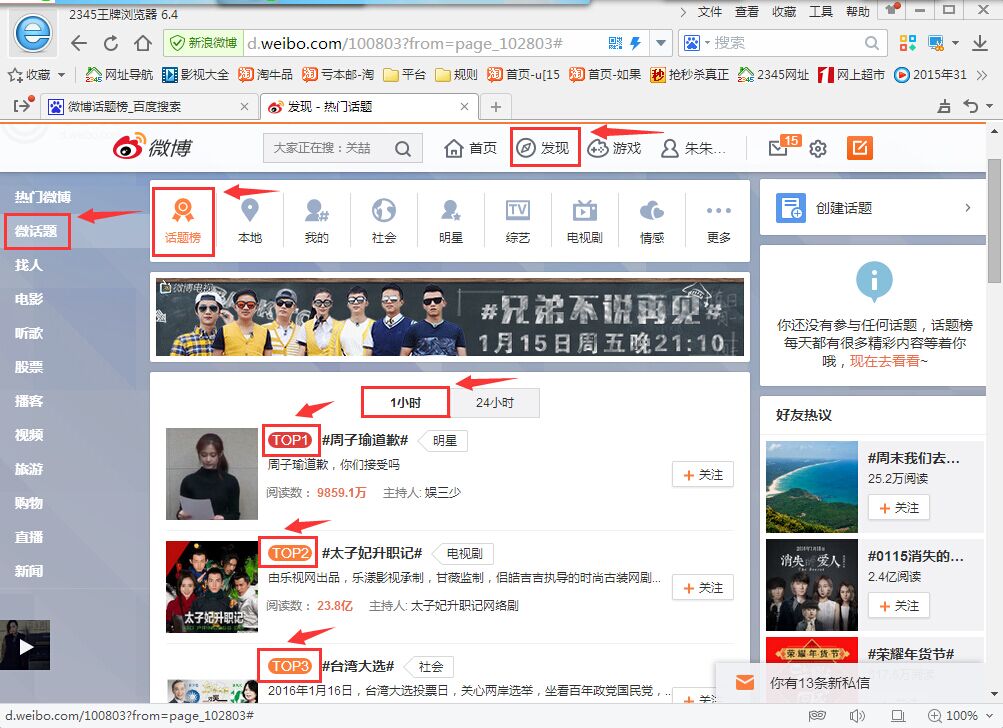Follow the 太子妃升职记 topic

703,588
